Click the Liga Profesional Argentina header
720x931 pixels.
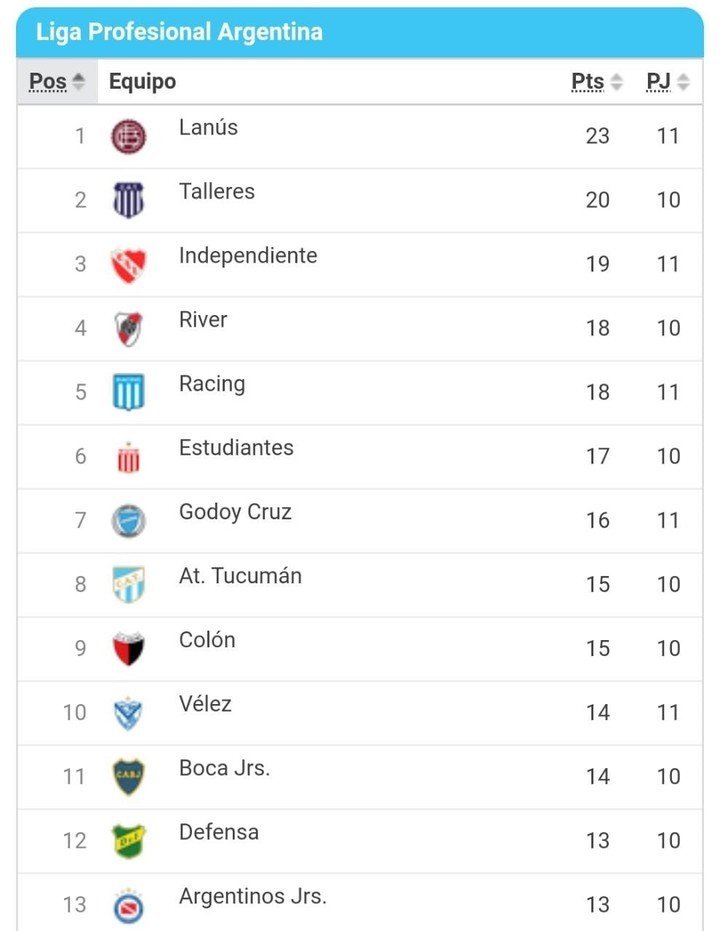click(x=180, y=32)
